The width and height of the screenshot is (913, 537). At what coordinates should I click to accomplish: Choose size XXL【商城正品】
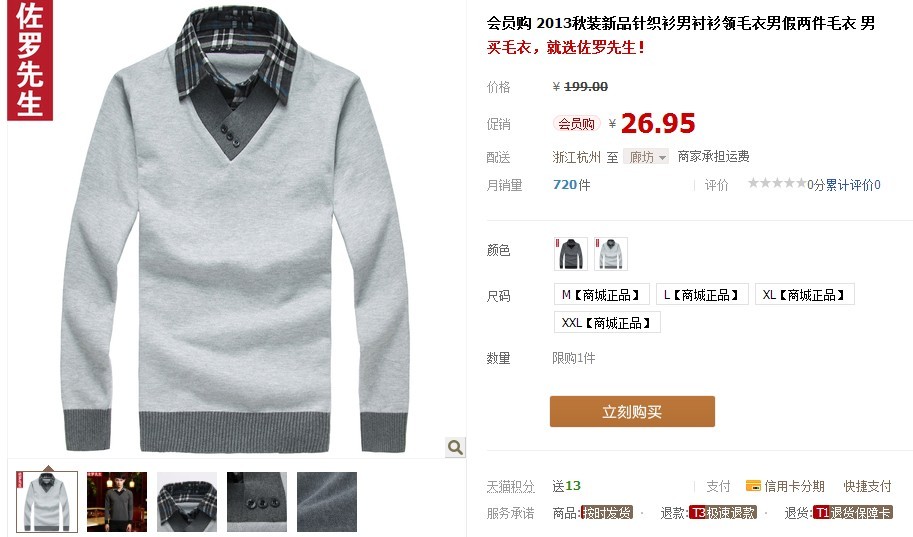pos(607,323)
